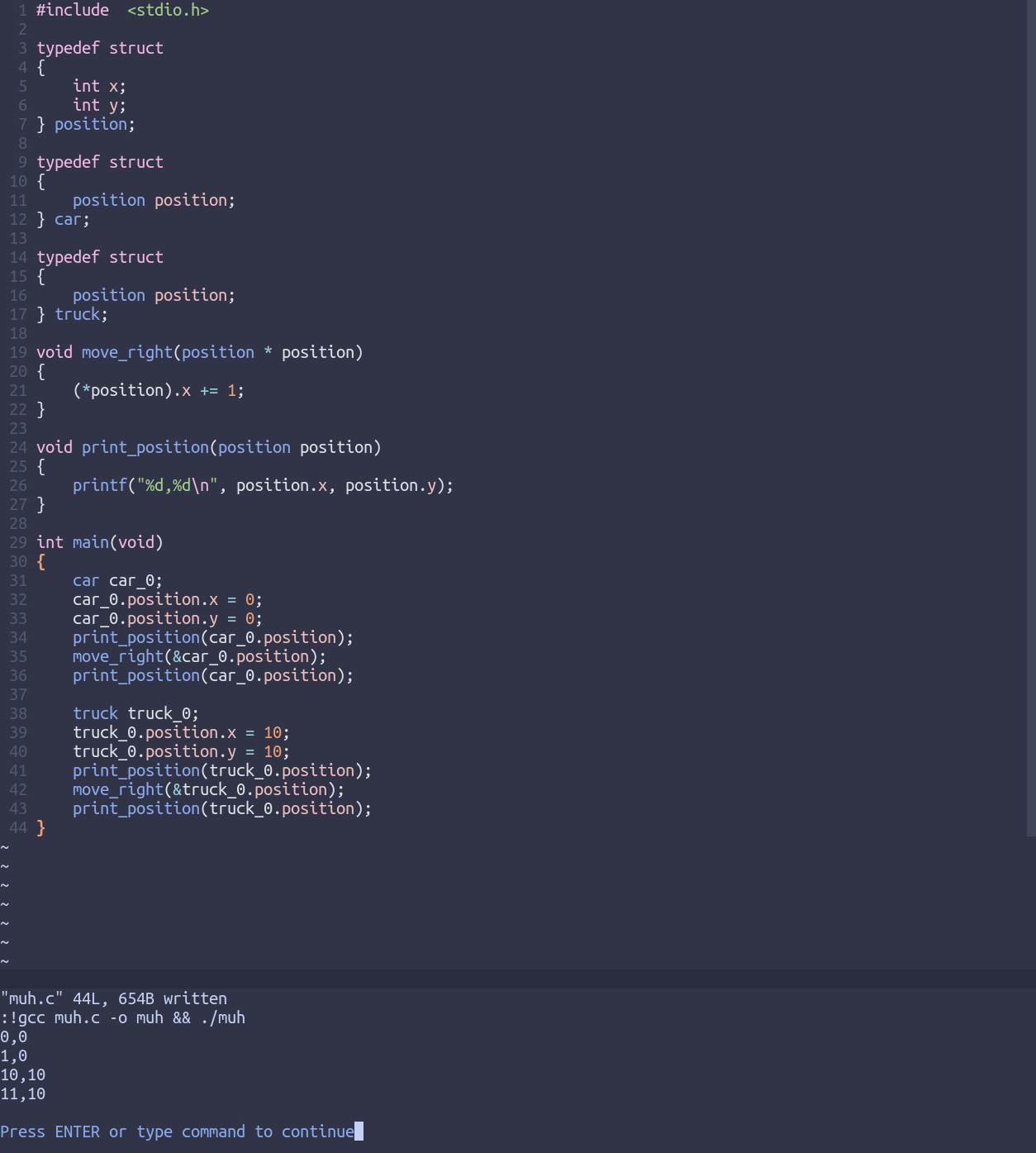1036x1153 pixels.
Task: Click '} car;' typedef closing line
Action: tap(64, 219)
